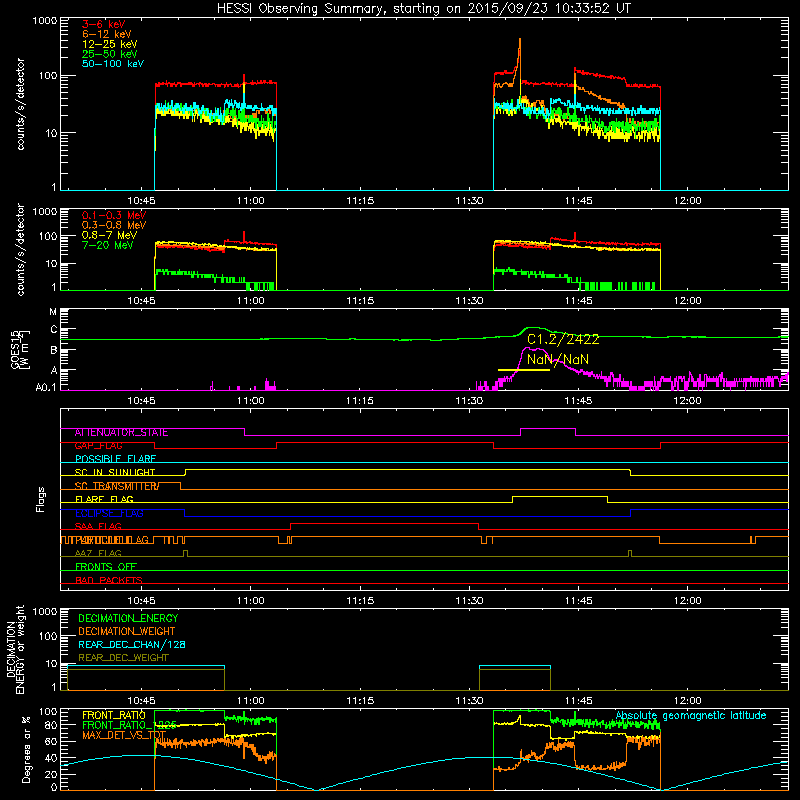Viewport: 800px width, 800px height.
Task: Select the 0.1-0.3 MeV legend label
Action: click(114, 215)
